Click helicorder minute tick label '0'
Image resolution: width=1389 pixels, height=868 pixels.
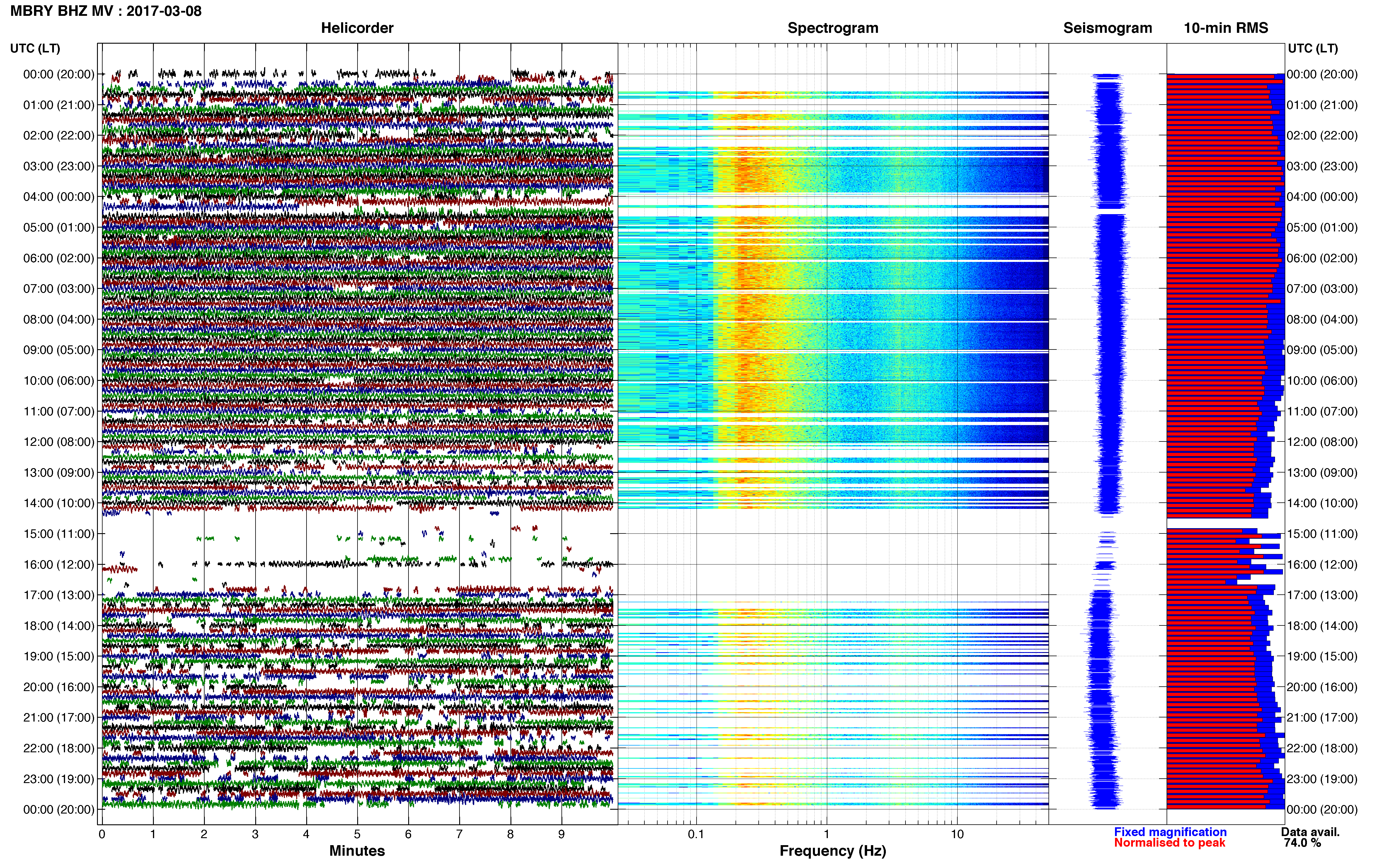click(x=102, y=834)
